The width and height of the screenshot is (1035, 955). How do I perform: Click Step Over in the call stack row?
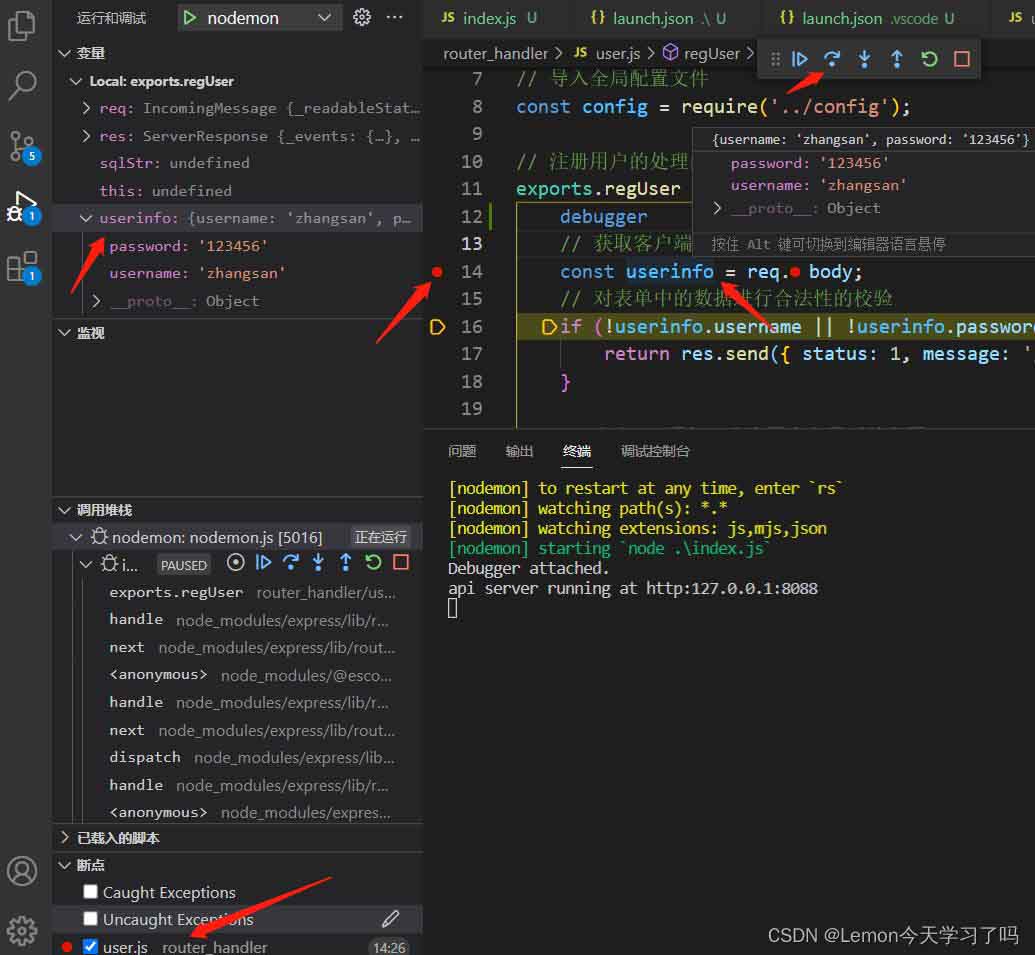coord(291,562)
